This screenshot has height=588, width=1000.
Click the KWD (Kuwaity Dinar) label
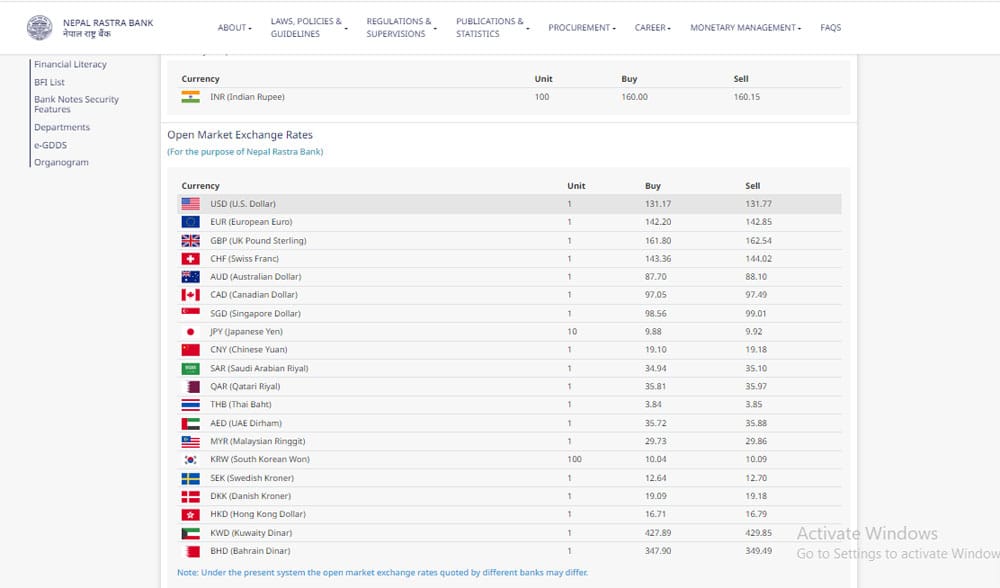point(251,533)
